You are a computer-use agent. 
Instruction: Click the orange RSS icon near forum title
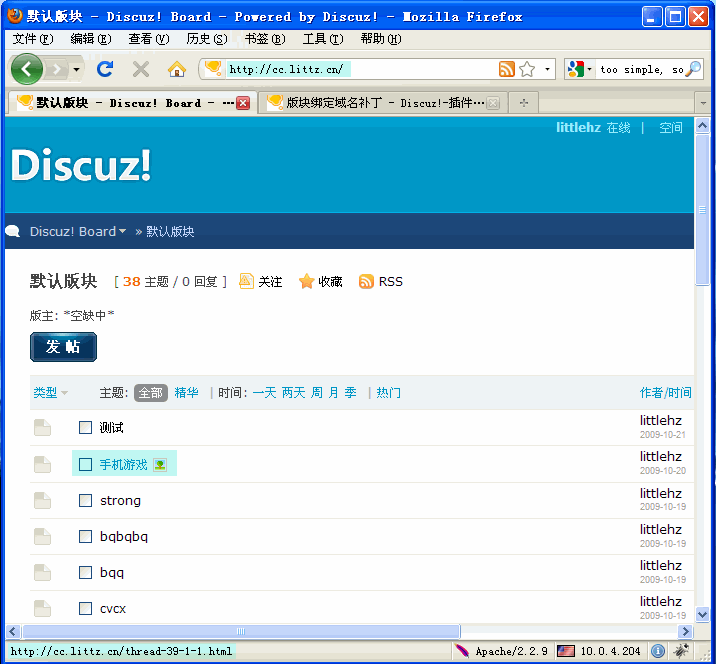coord(366,281)
